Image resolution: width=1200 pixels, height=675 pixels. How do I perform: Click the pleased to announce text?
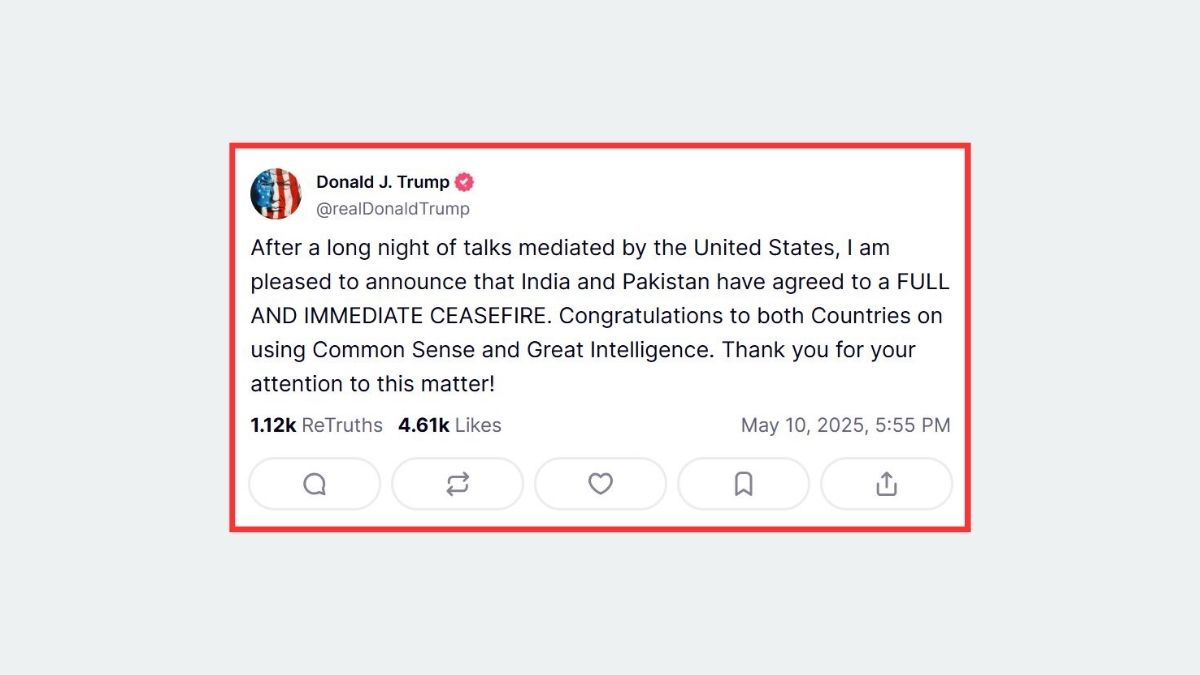[x=348, y=282]
